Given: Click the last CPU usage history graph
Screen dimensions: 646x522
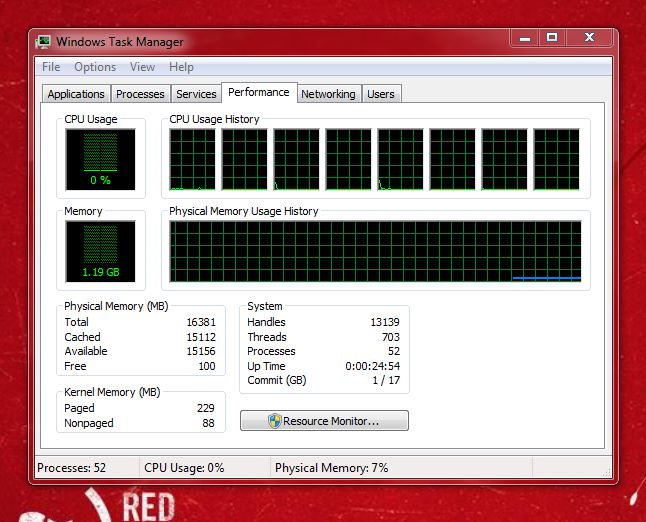Looking at the screenshot, I should point(556,159).
